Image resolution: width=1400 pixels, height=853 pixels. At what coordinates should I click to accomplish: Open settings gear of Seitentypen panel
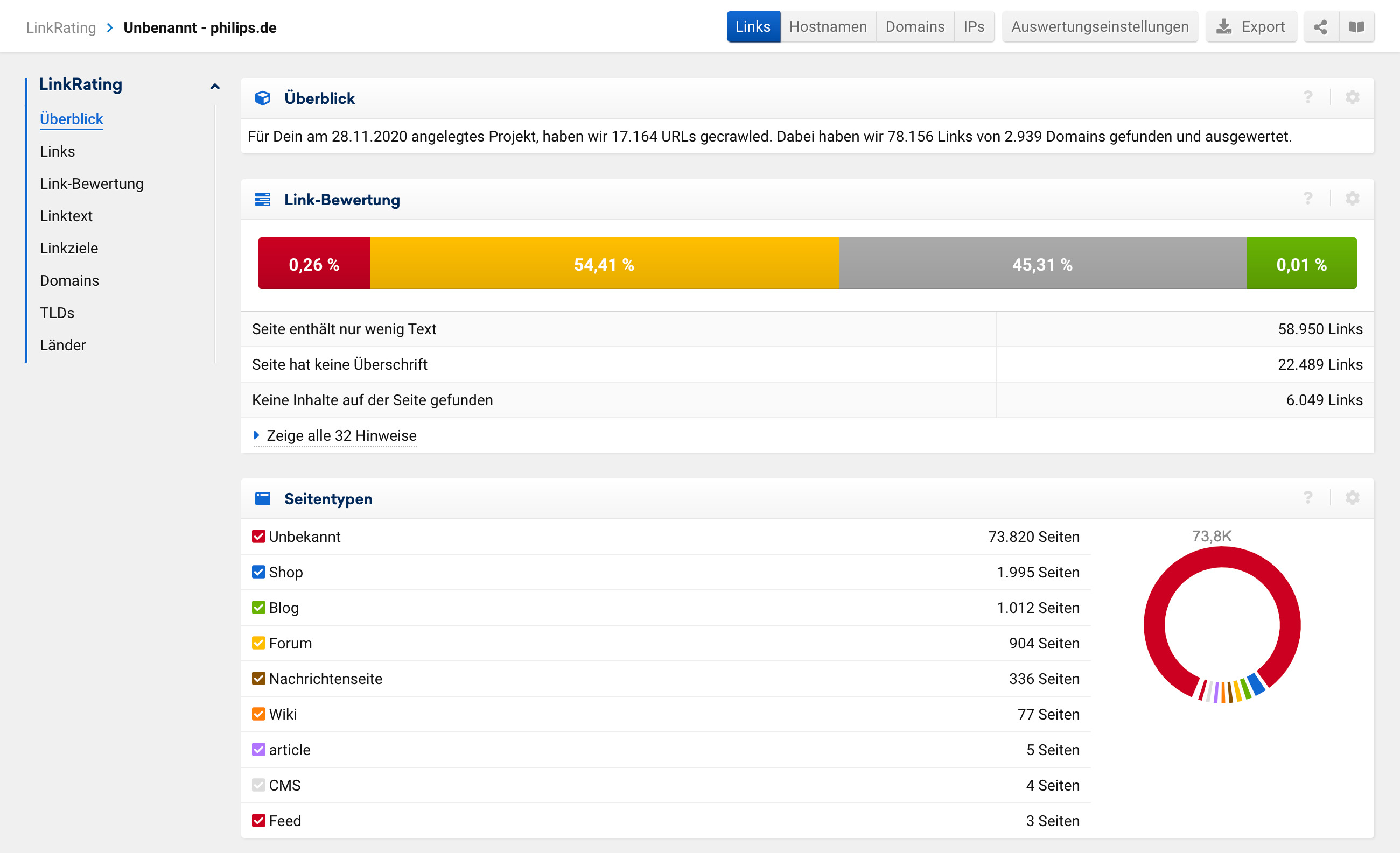[x=1352, y=497]
